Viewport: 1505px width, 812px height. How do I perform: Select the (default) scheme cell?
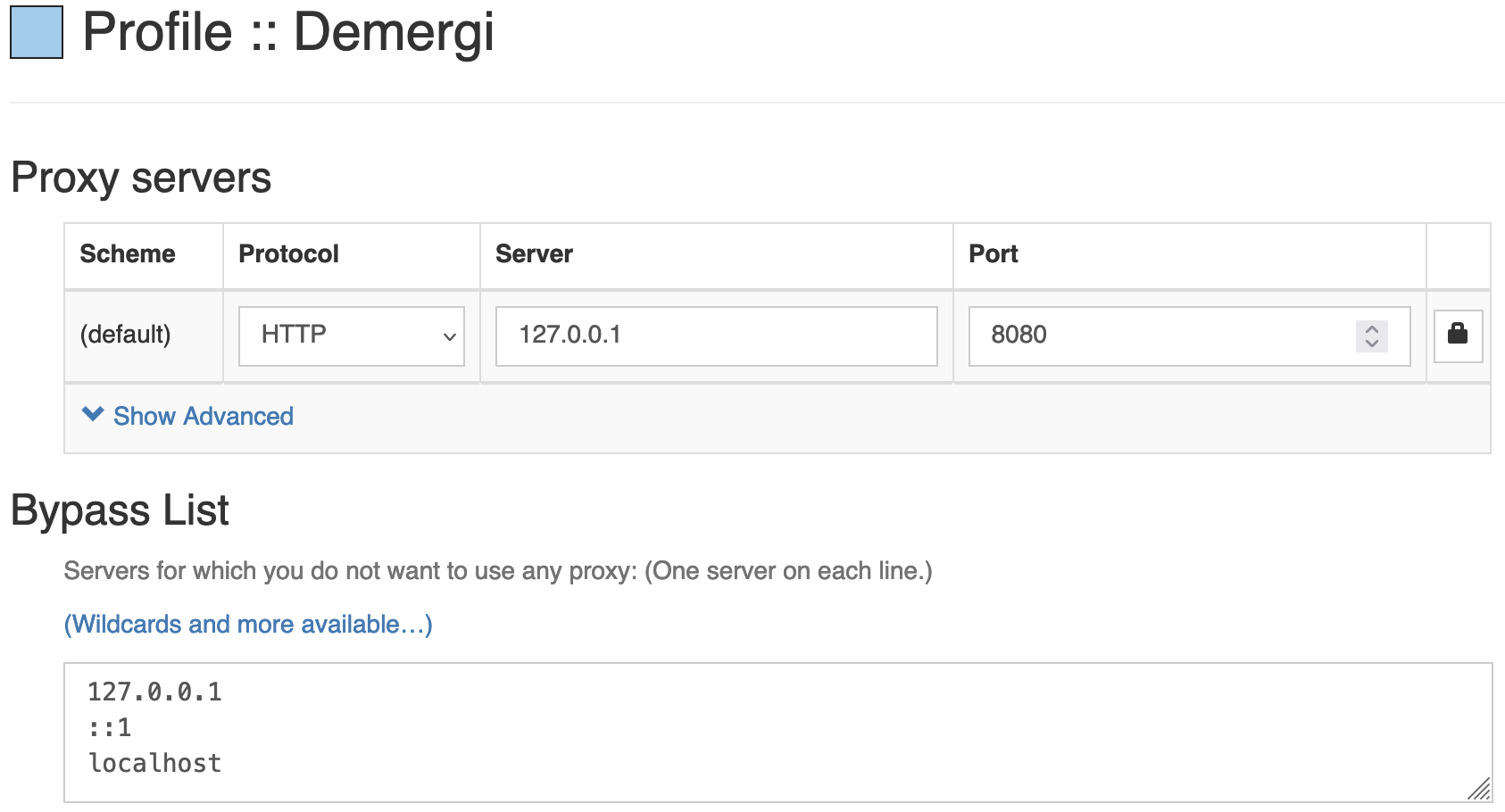(x=126, y=335)
